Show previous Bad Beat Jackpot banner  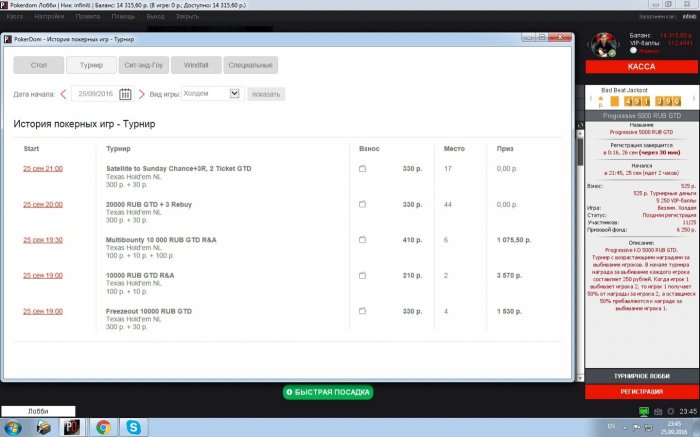pyautogui.click(x=590, y=98)
